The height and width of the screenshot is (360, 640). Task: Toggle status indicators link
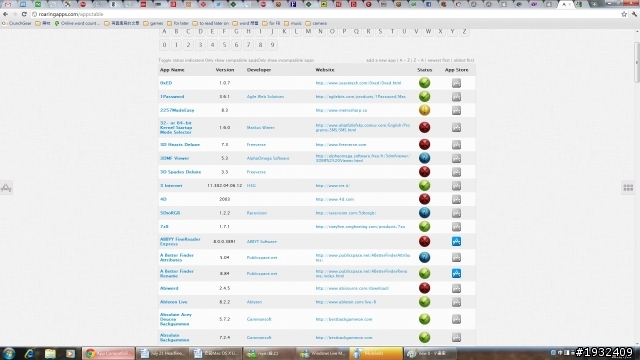point(181,60)
